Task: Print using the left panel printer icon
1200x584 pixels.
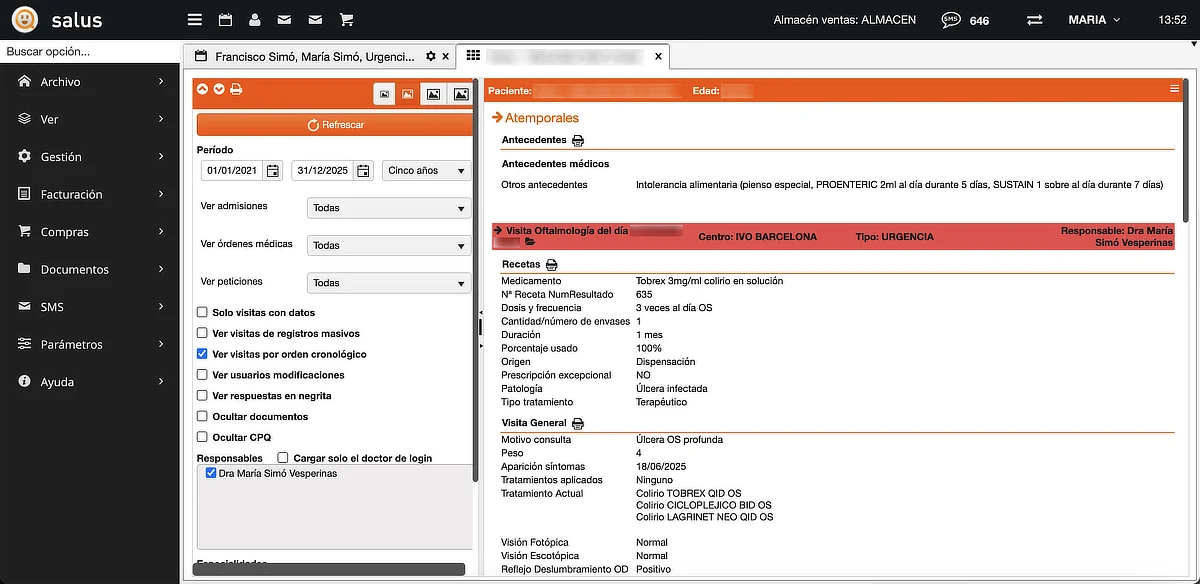Action: (236, 89)
